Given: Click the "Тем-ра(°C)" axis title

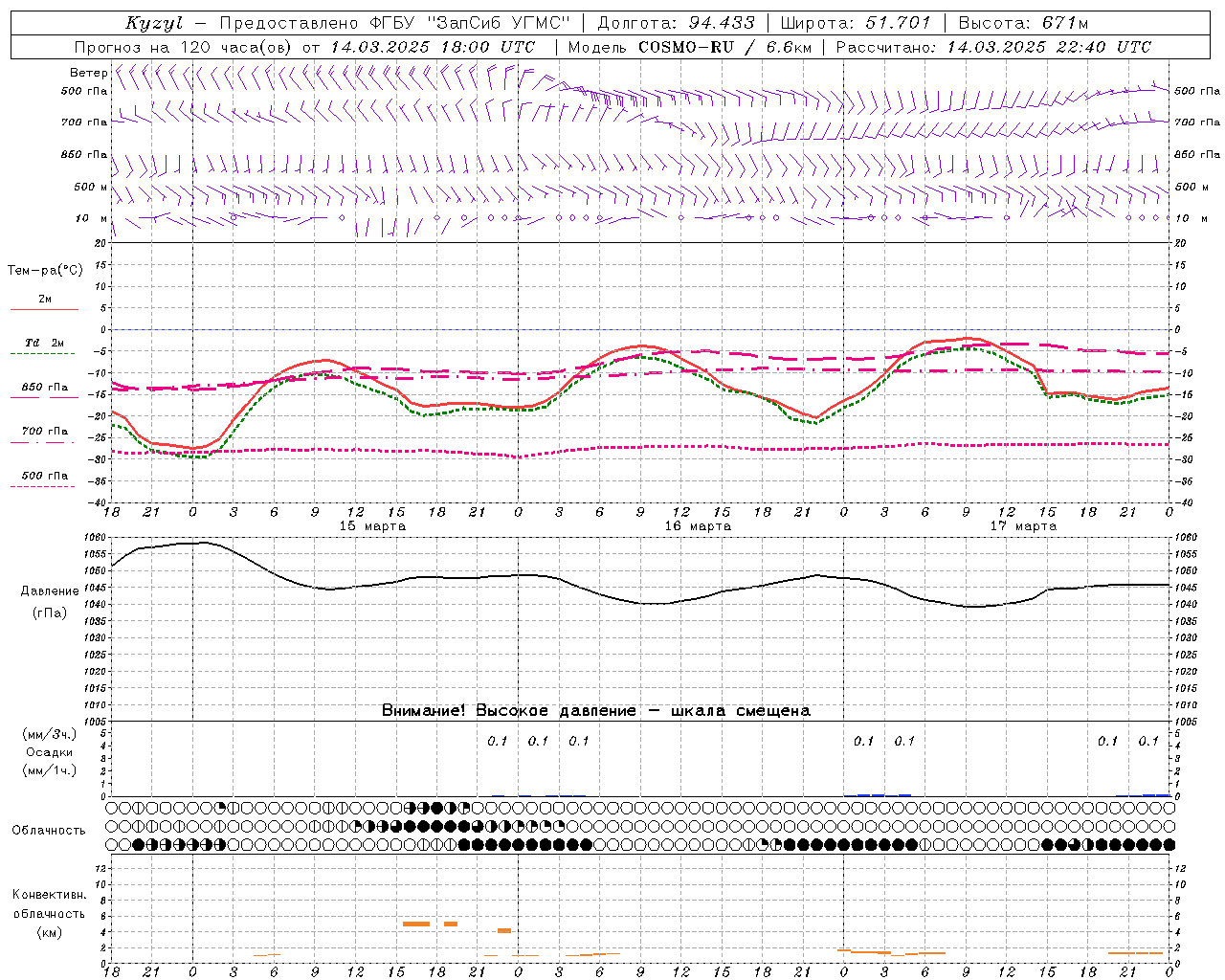Looking at the screenshot, I should click(x=45, y=271).
